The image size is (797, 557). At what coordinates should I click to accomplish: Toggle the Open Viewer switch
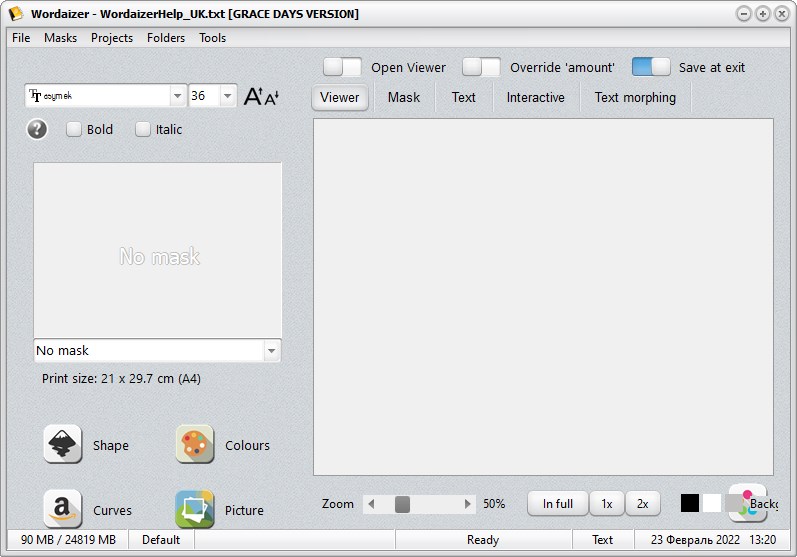[342, 67]
